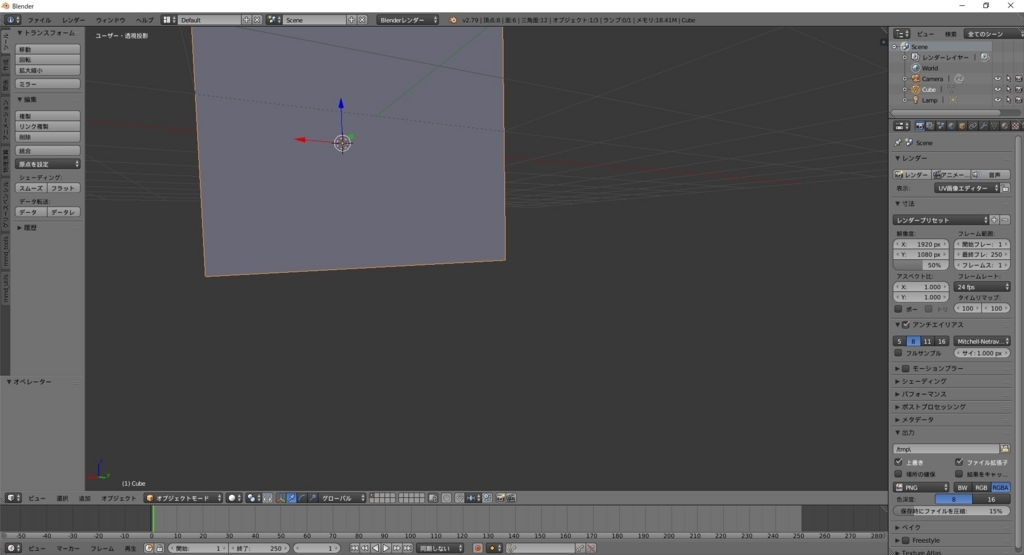Click the ミラー button
This screenshot has width=1024, height=555.
click(48, 84)
